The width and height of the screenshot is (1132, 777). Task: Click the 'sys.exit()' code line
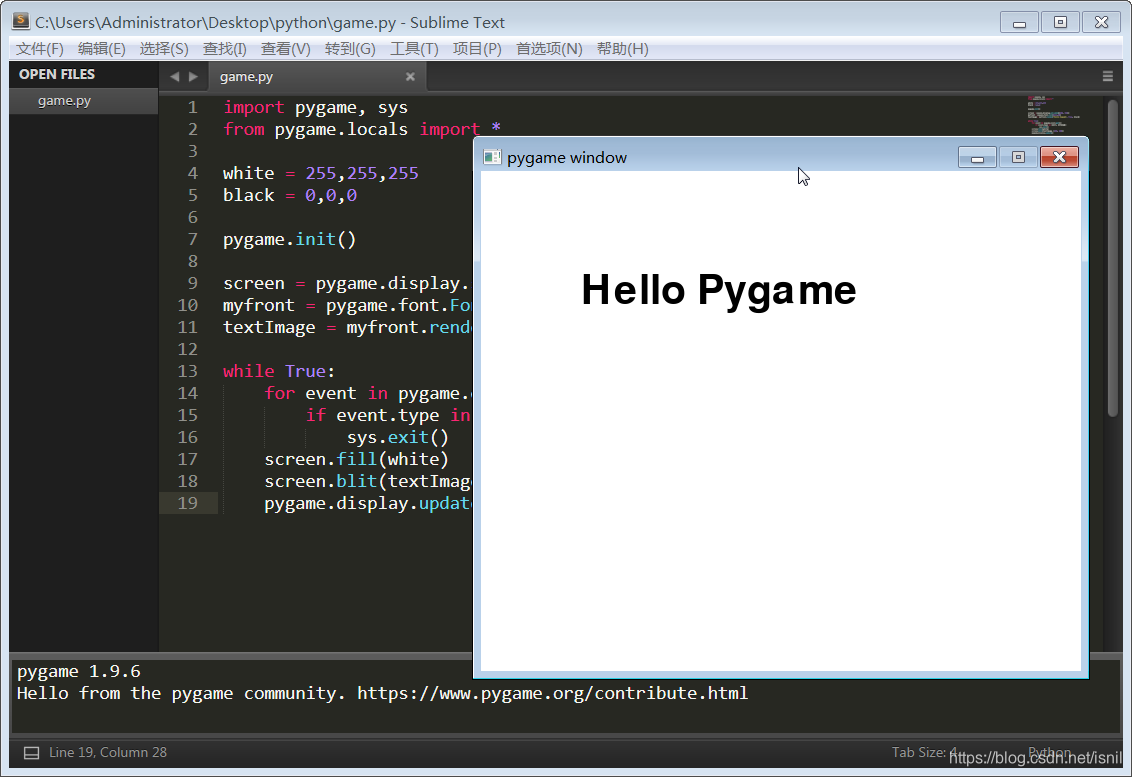pos(398,438)
